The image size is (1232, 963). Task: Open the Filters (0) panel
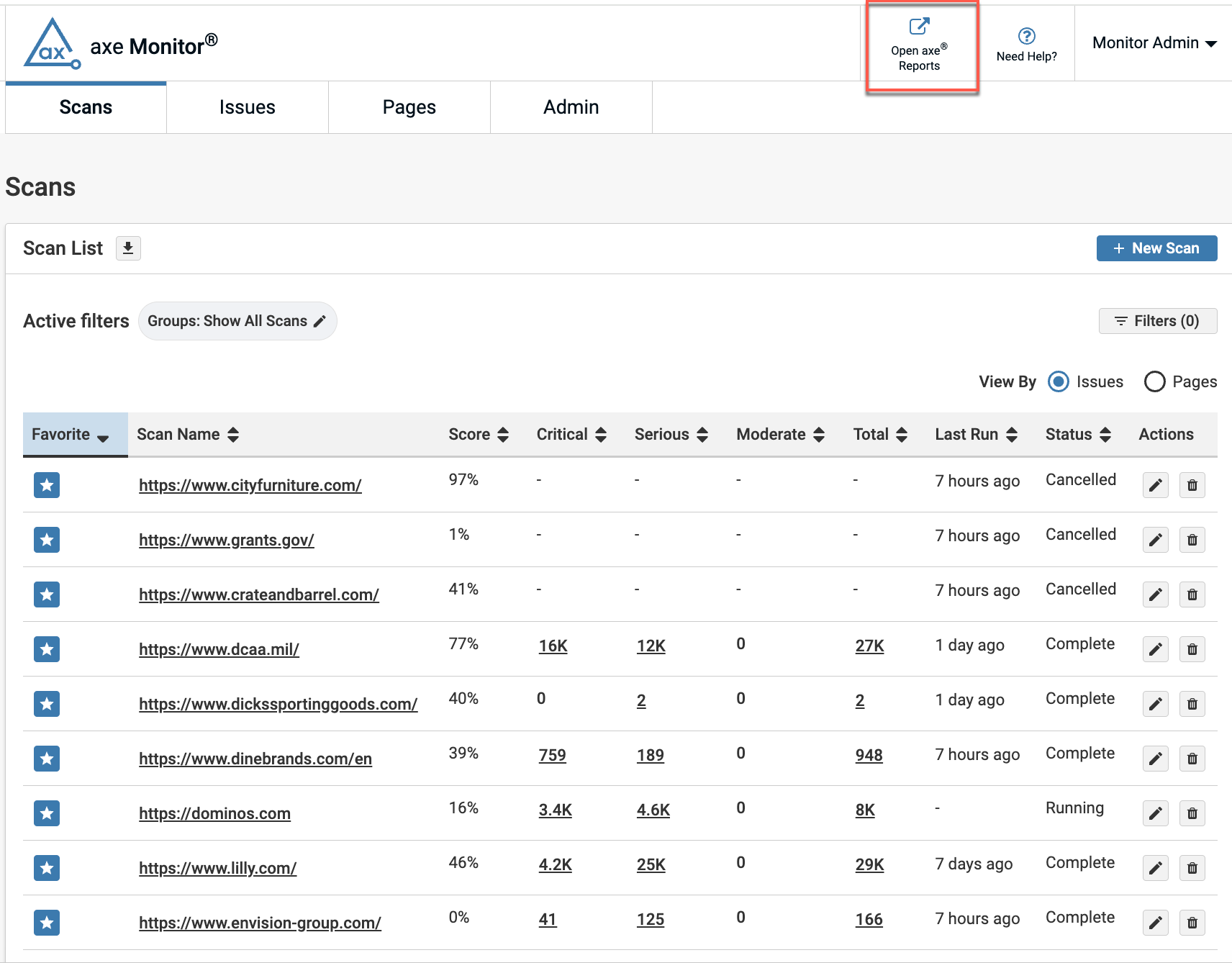point(1157,321)
